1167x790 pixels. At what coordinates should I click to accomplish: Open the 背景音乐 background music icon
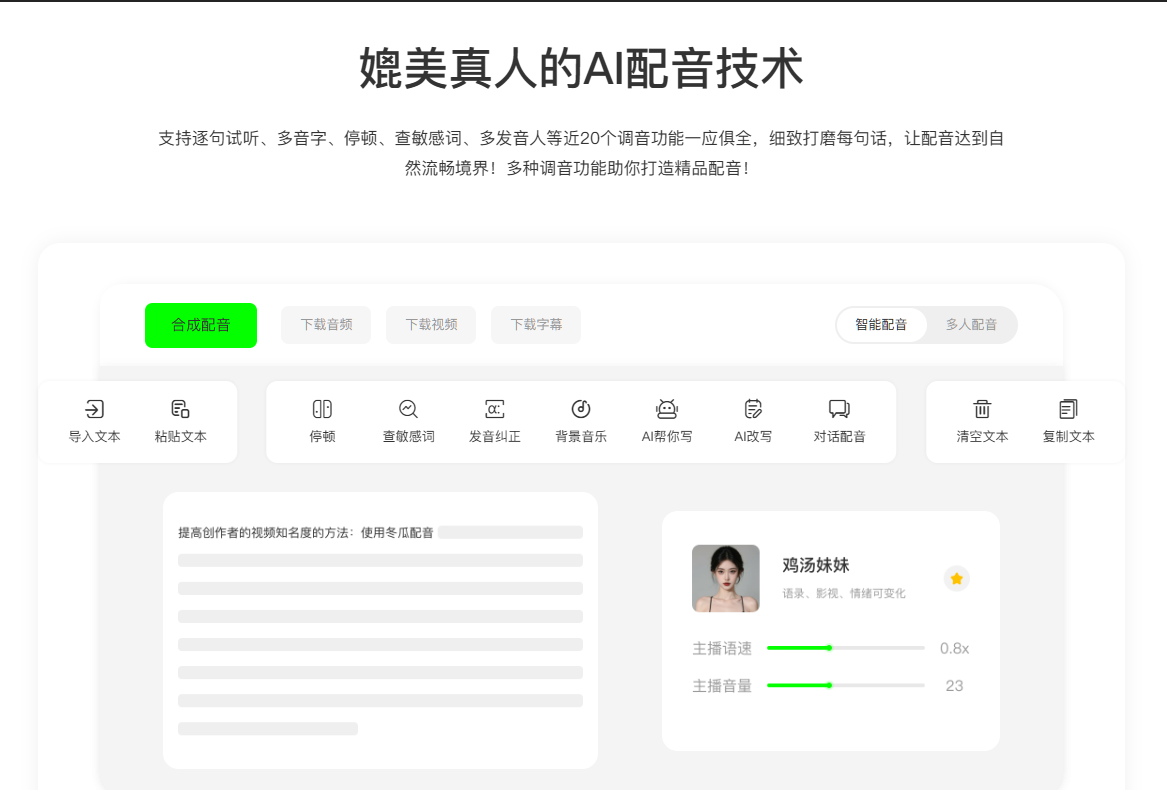point(581,409)
